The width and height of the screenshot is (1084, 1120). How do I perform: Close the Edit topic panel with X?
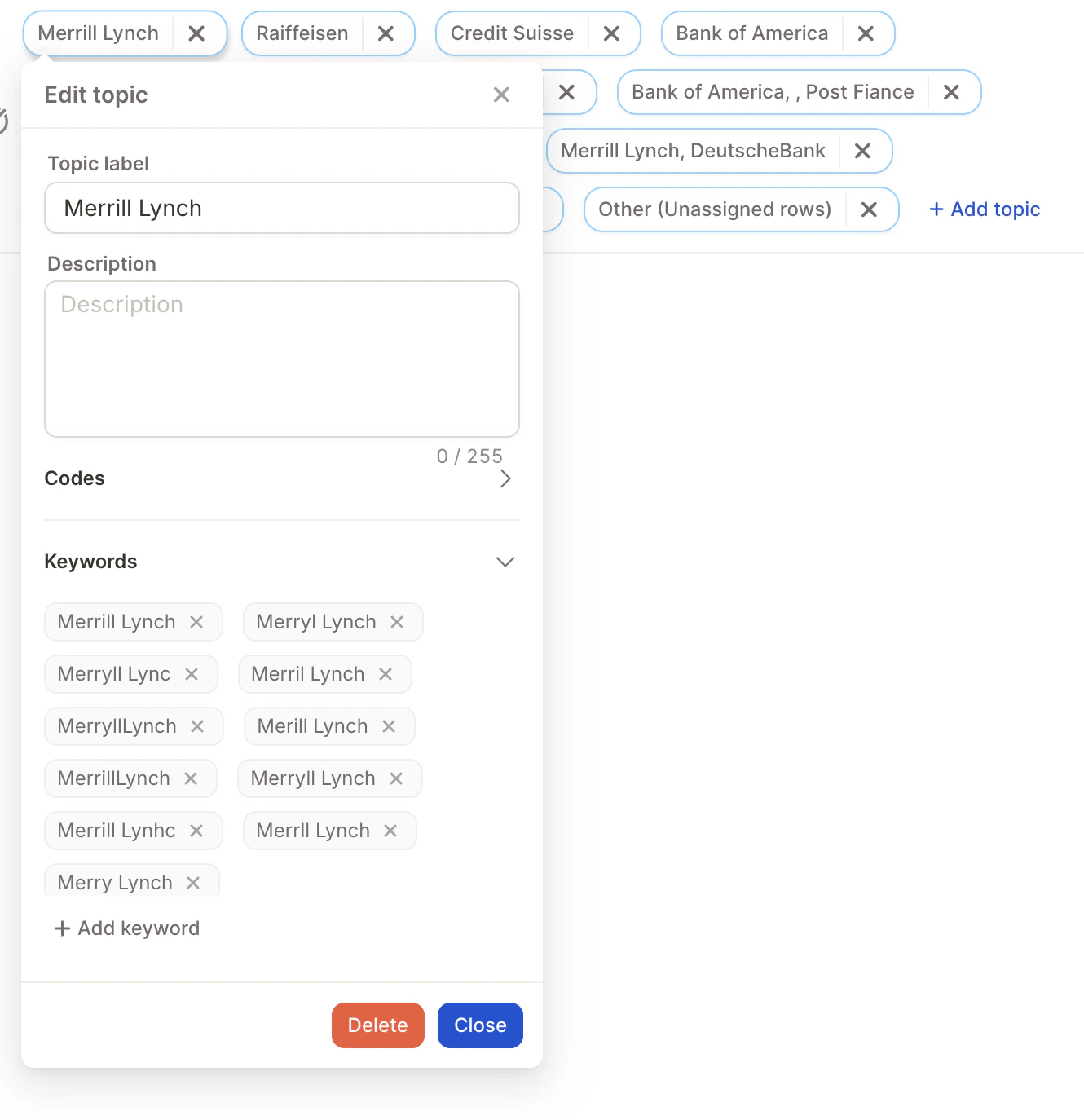point(501,95)
